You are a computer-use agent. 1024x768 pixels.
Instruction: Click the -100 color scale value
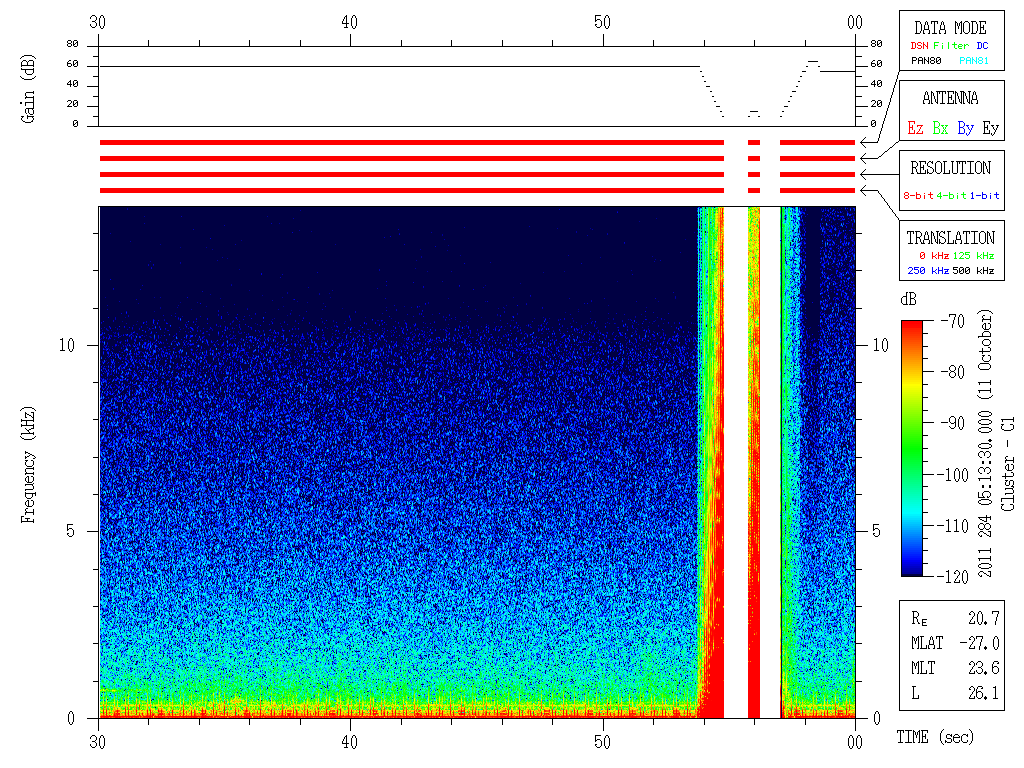click(953, 475)
